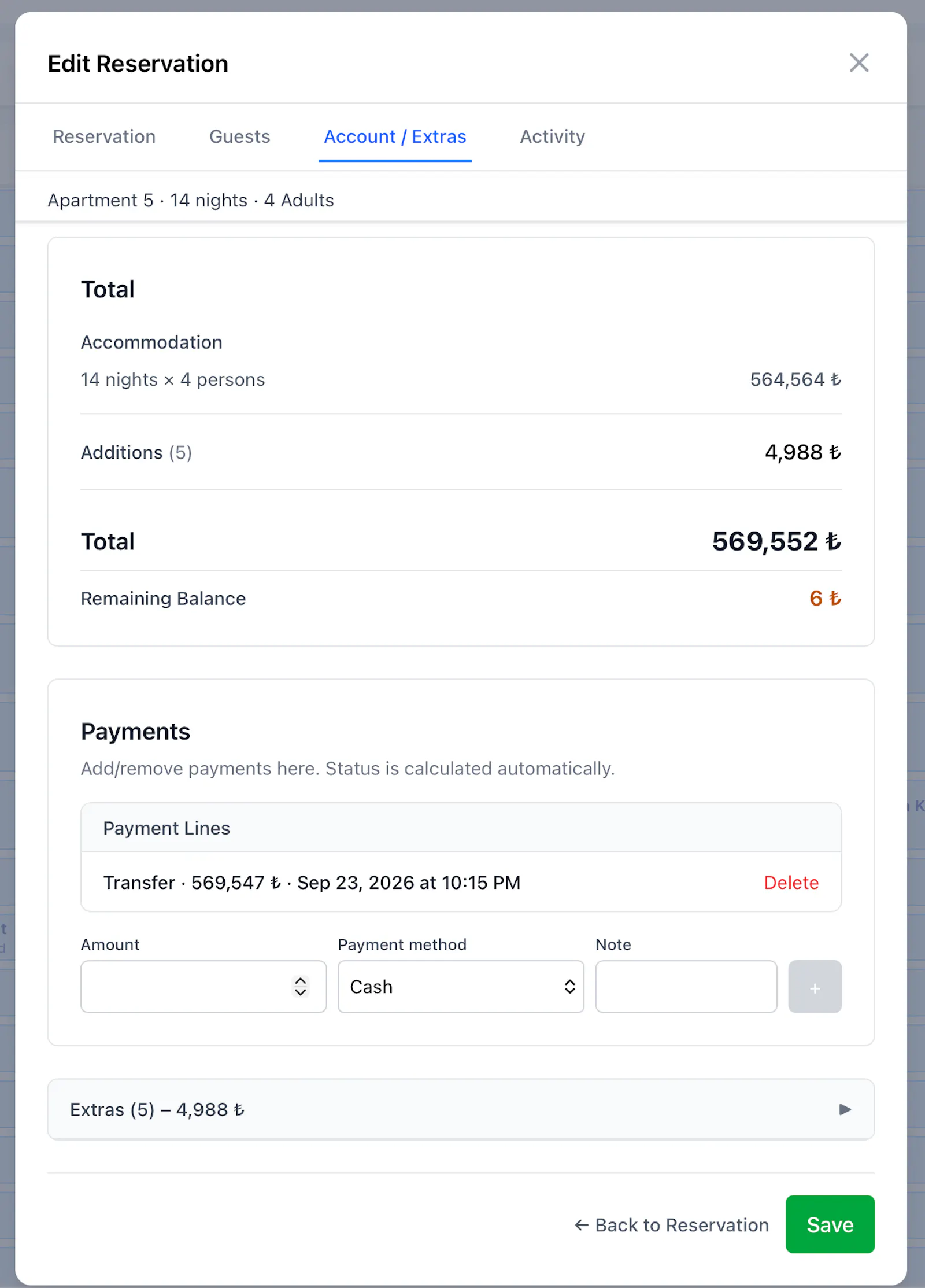925x1288 pixels.
Task: Expand the Extras (5) section
Action: point(461,1109)
